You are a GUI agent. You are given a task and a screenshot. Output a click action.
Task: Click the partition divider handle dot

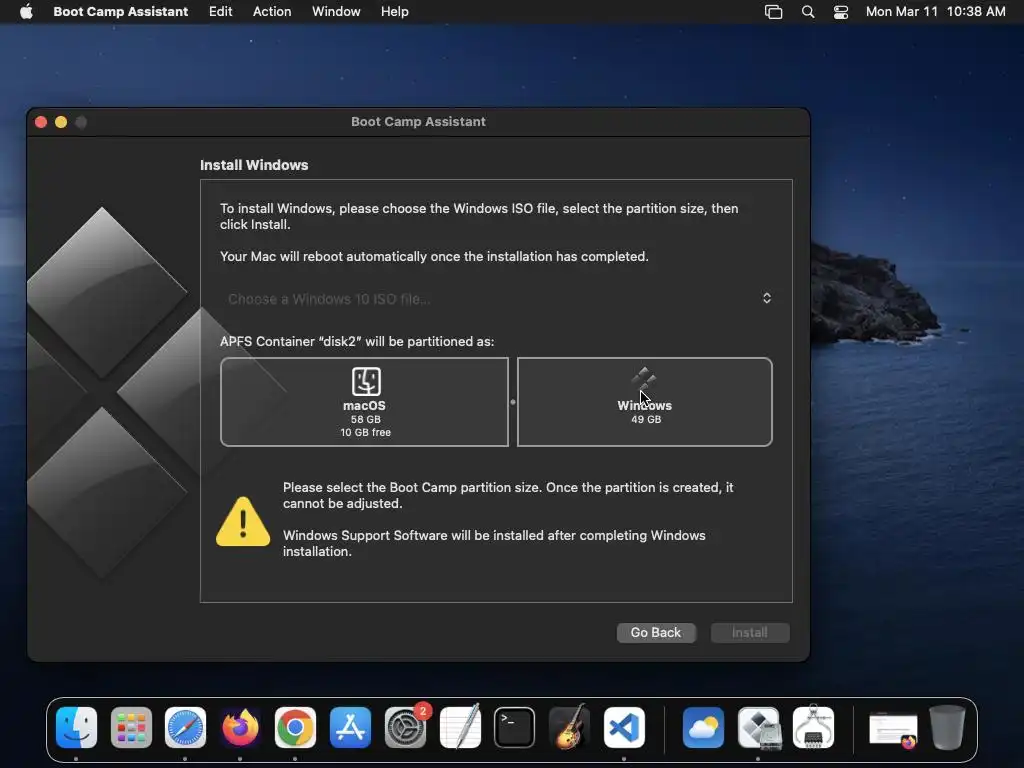513,402
